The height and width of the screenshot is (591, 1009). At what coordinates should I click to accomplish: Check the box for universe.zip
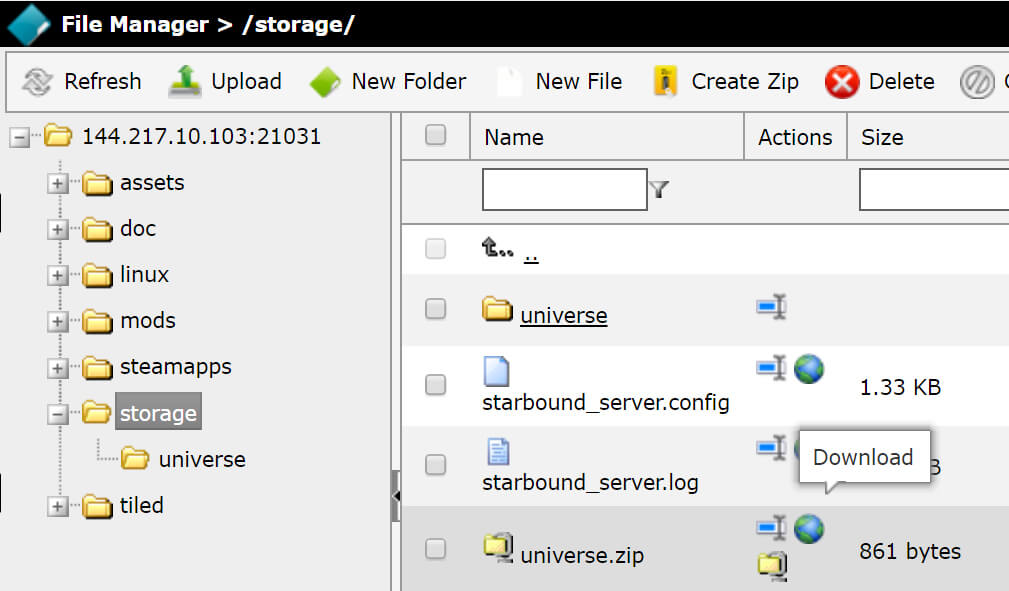pos(436,549)
